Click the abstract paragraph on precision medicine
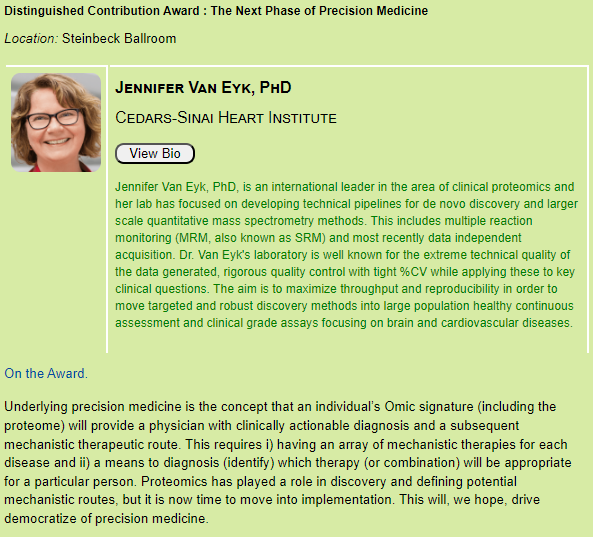Viewport: 593px width, 537px height. tap(287, 463)
